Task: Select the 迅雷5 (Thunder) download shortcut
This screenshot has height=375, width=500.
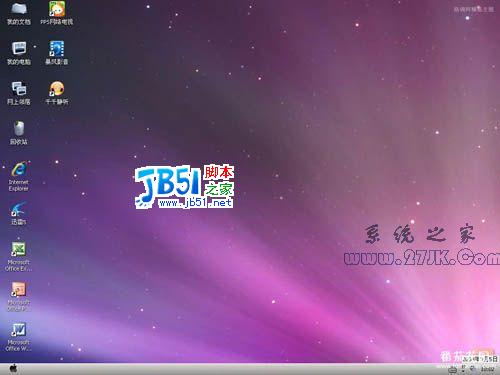Action: [19, 213]
